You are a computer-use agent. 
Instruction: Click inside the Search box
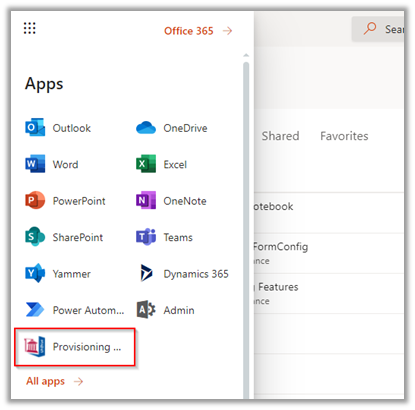(378, 29)
